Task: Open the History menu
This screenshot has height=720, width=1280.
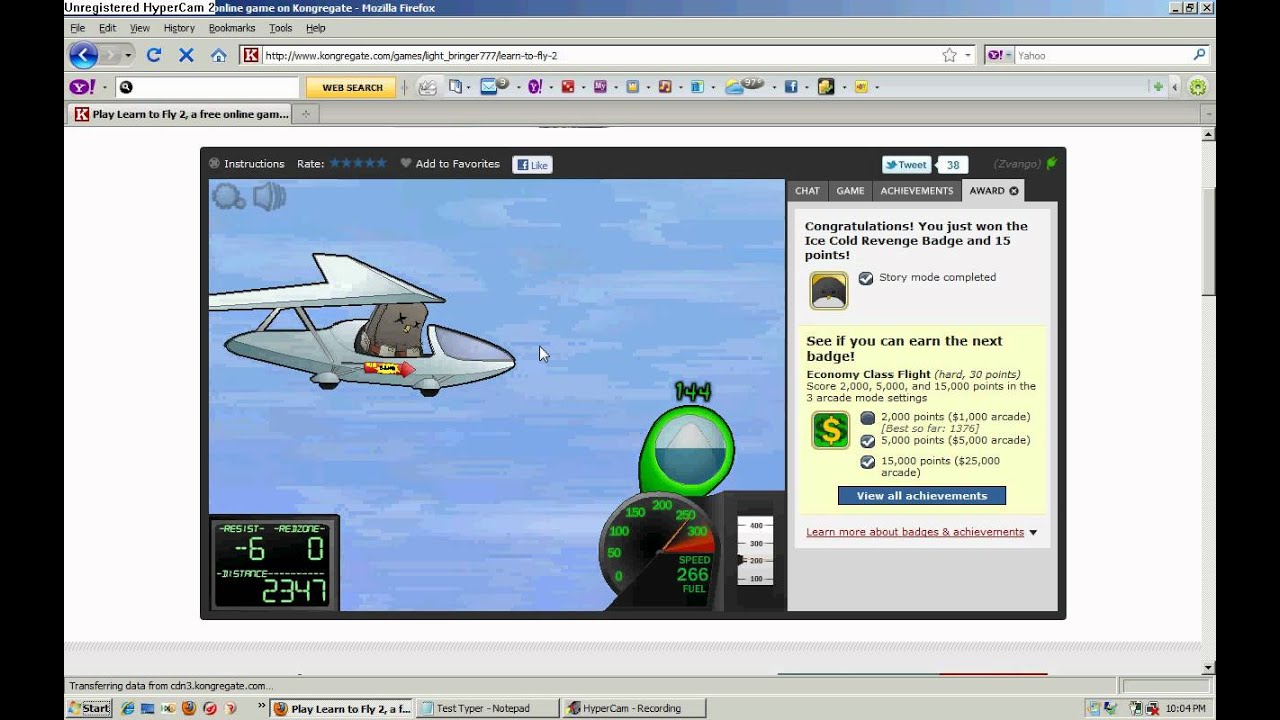Action: 179,28
